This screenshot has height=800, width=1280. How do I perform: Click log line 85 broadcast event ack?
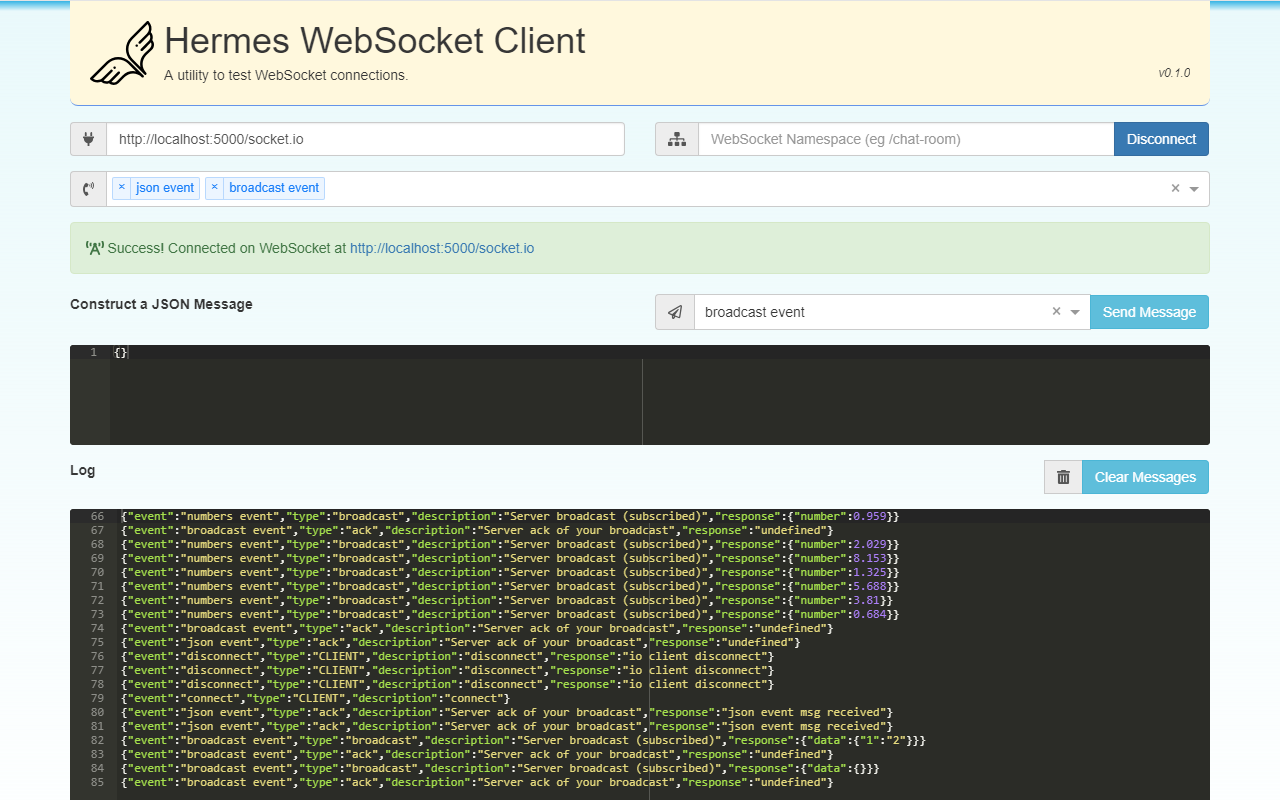click(x=477, y=782)
